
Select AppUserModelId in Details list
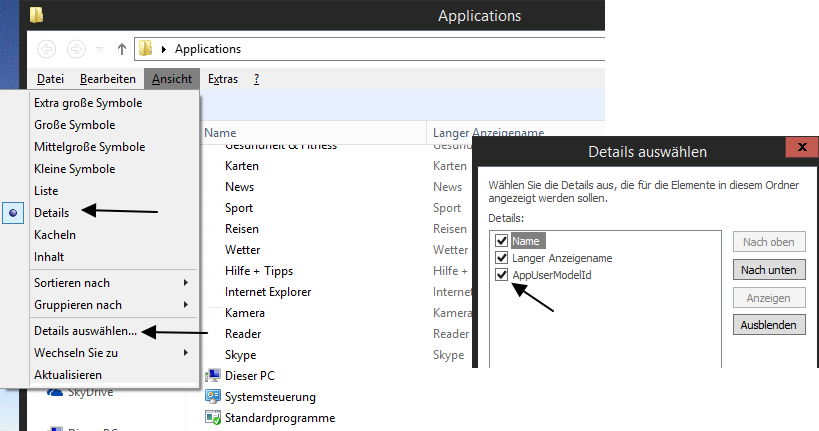pos(552,275)
